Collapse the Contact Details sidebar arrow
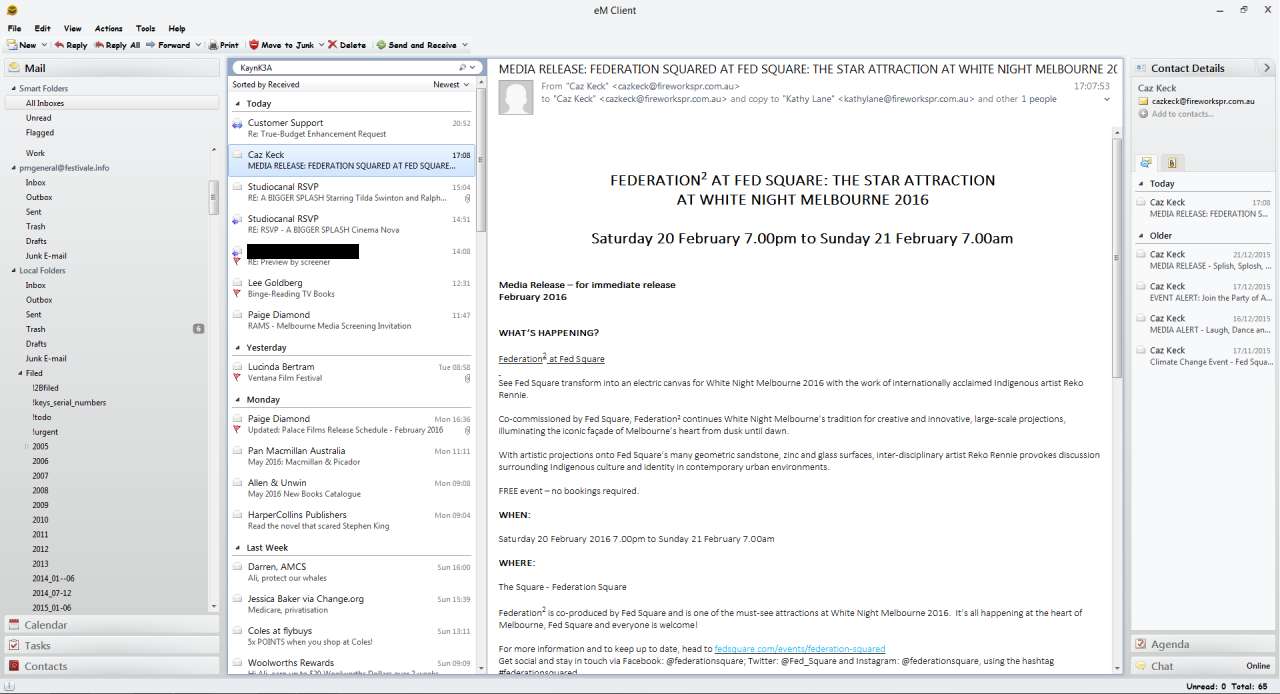This screenshot has width=1280, height=694. (x=1267, y=68)
